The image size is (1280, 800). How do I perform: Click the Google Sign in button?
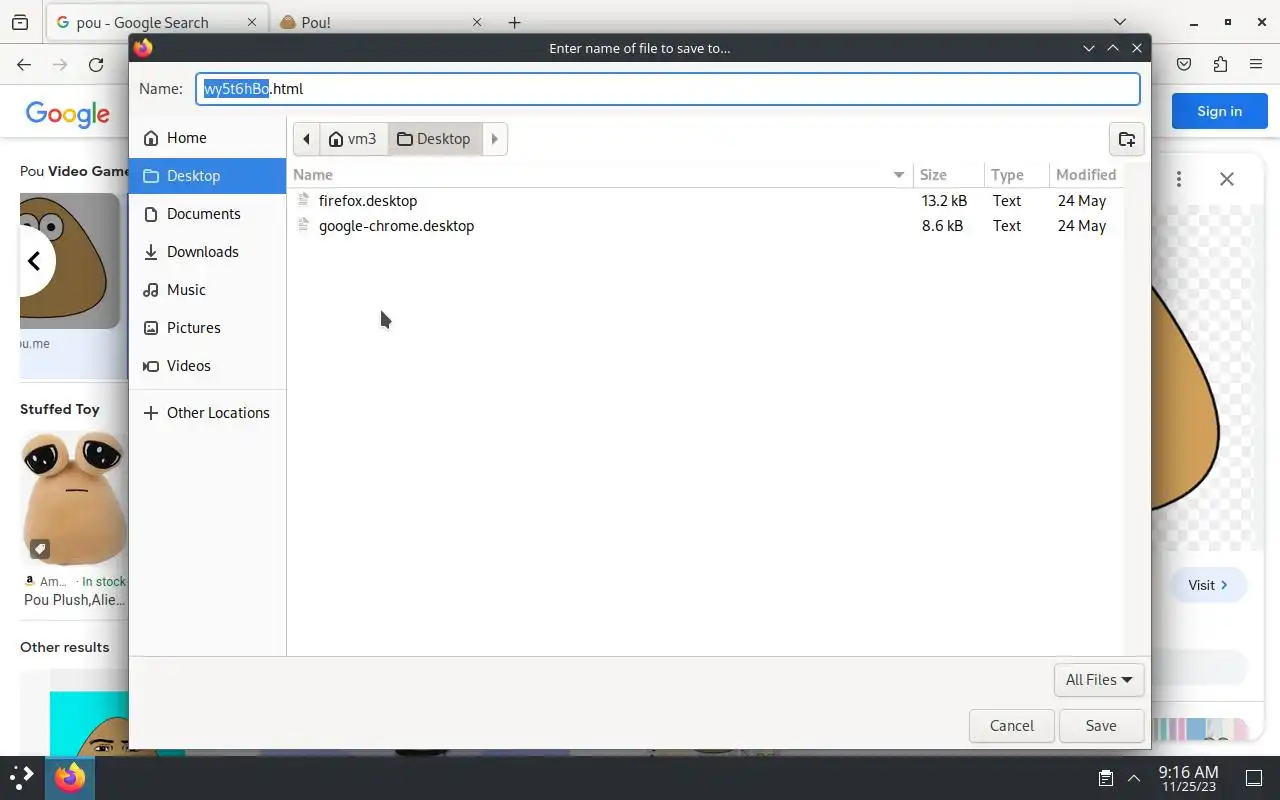click(1219, 111)
